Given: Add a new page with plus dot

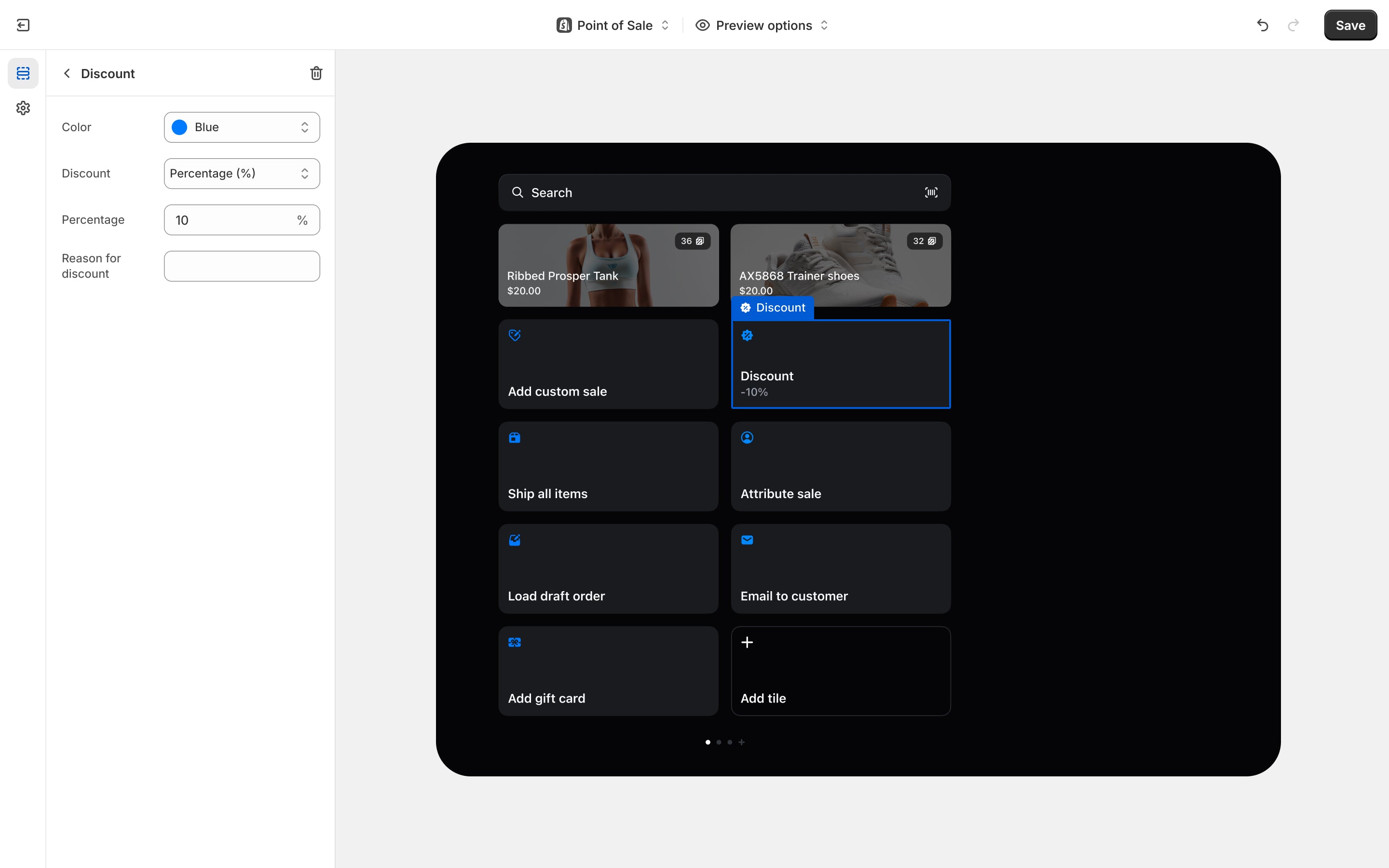Looking at the screenshot, I should [x=742, y=742].
